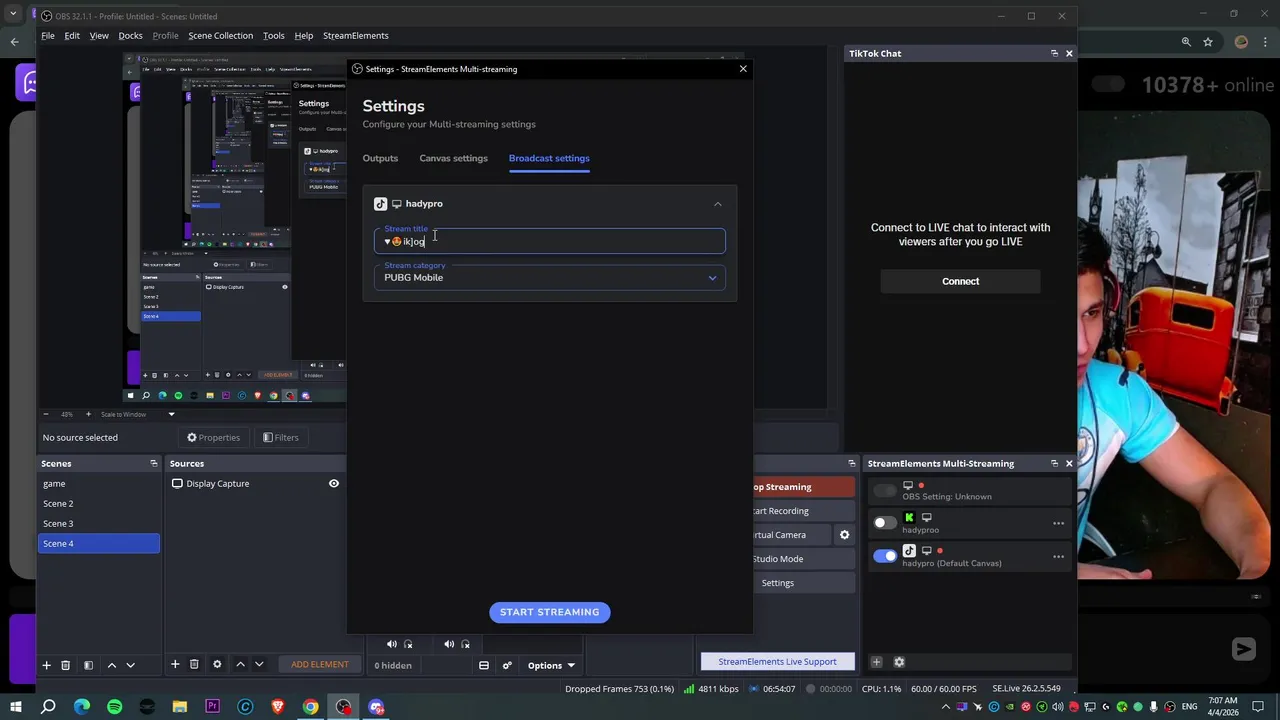
Task: Close the Multi-streaming Settings dialog
Action: pos(743,69)
